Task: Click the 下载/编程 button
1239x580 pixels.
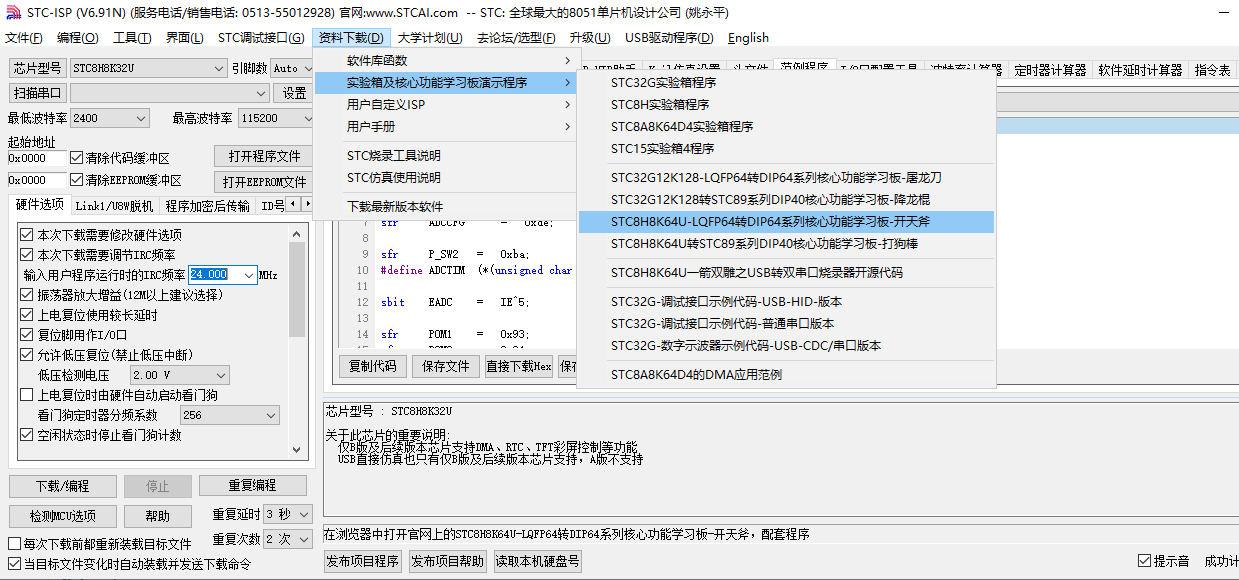Action: click(63, 486)
